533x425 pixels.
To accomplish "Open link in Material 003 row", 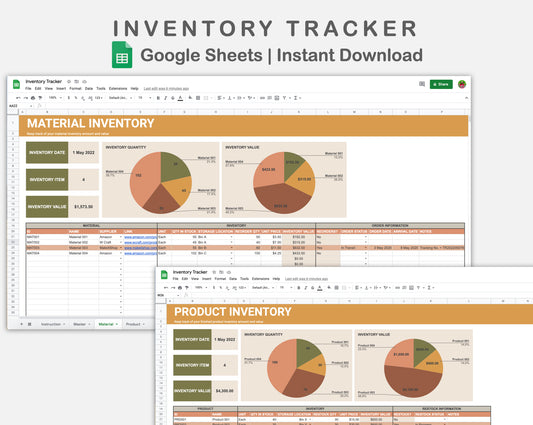I will pyautogui.click(x=141, y=248).
